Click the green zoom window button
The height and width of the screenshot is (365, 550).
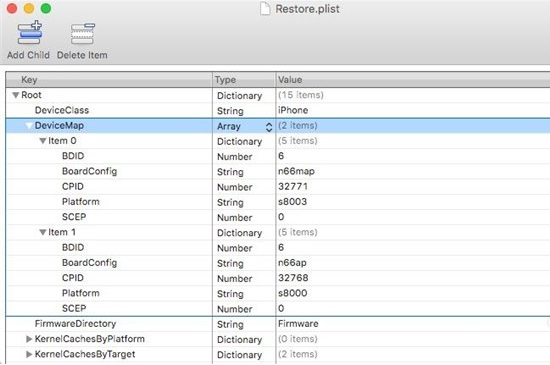click(x=46, y=8)
